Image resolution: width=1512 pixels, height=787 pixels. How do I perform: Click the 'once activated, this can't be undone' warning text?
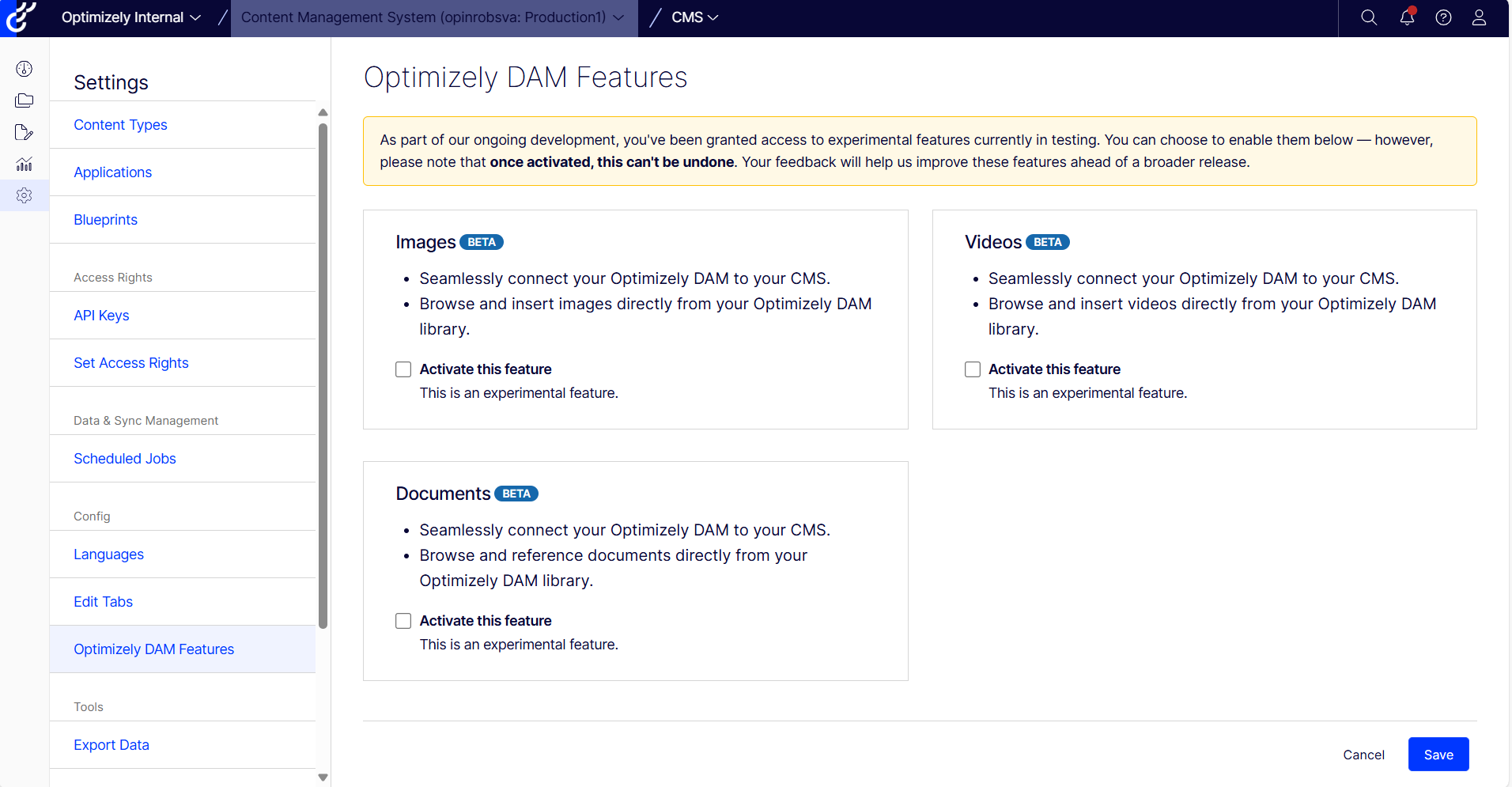(x=612, y=162)
